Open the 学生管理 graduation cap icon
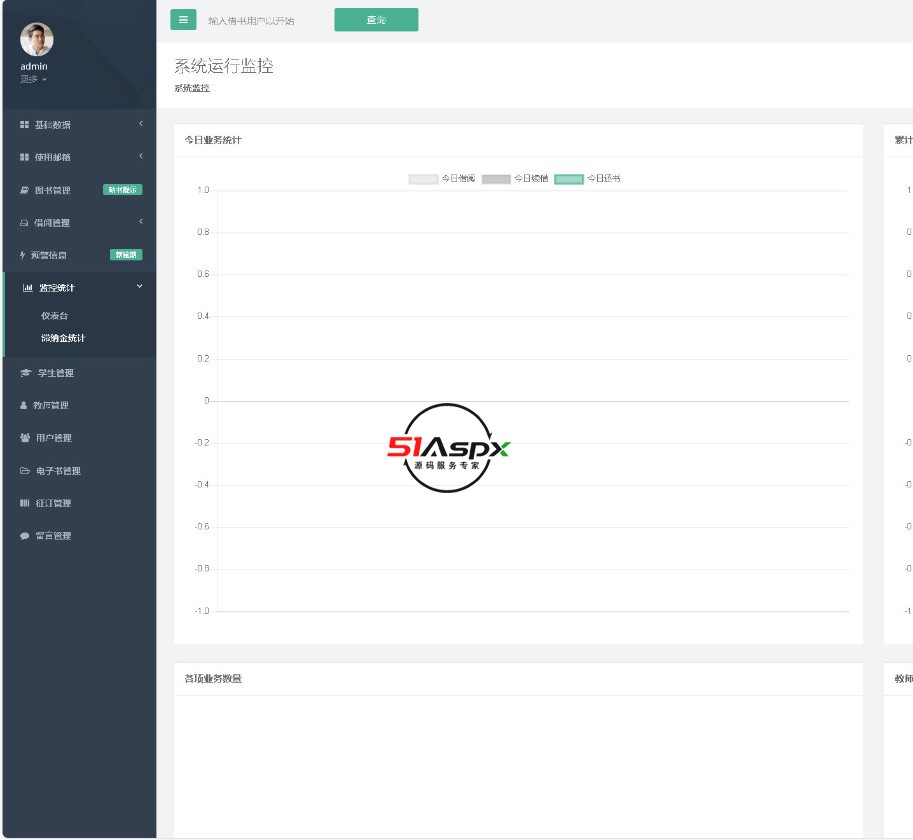The width and height of the screenshot is (913, 840). coord(25,373)
